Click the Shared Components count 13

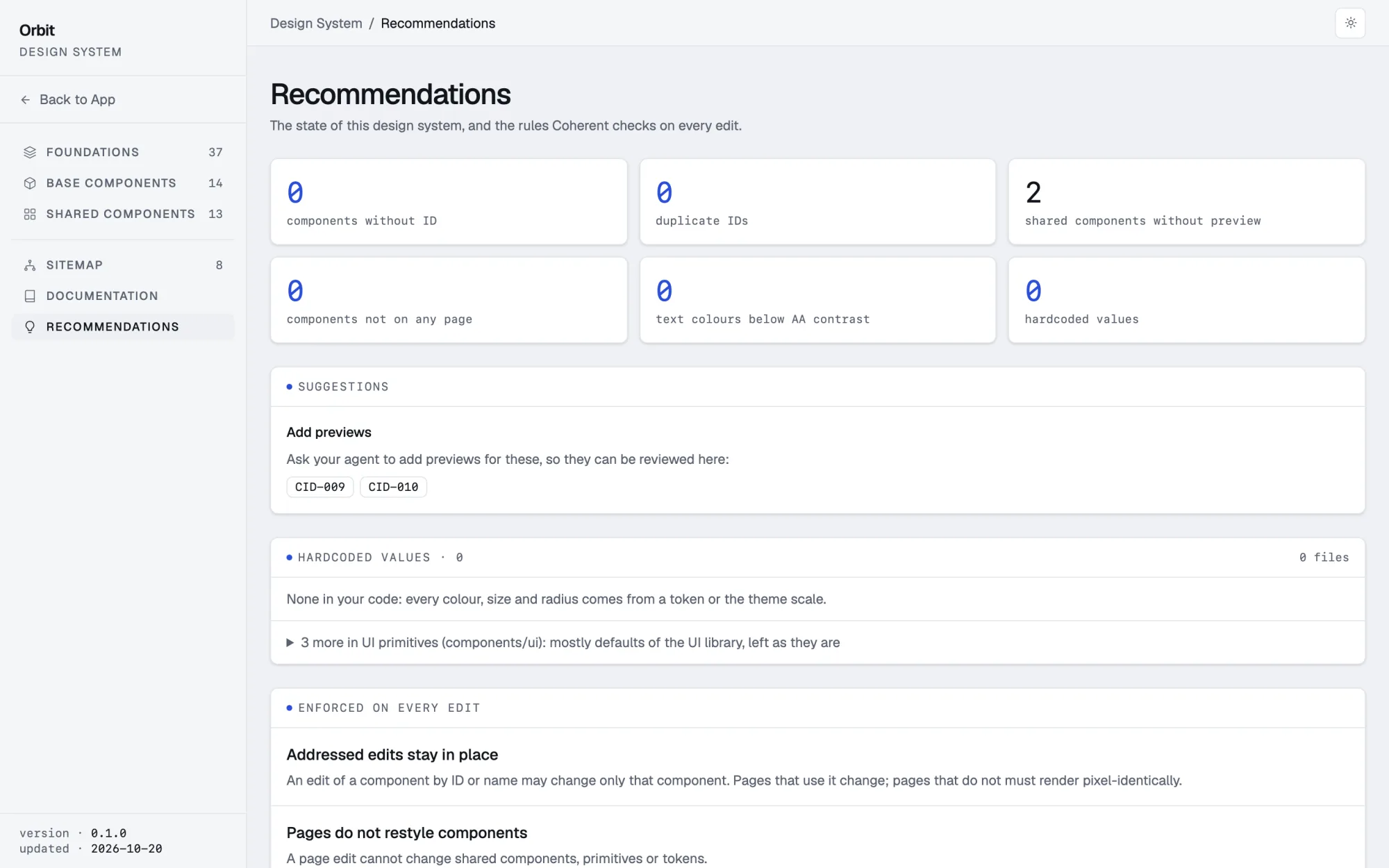pyautogui.click(x=215, y=214)
